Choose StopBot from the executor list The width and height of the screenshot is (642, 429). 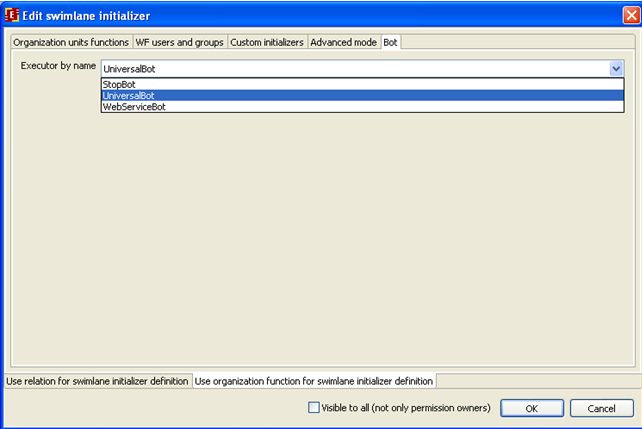coord(120,85)
